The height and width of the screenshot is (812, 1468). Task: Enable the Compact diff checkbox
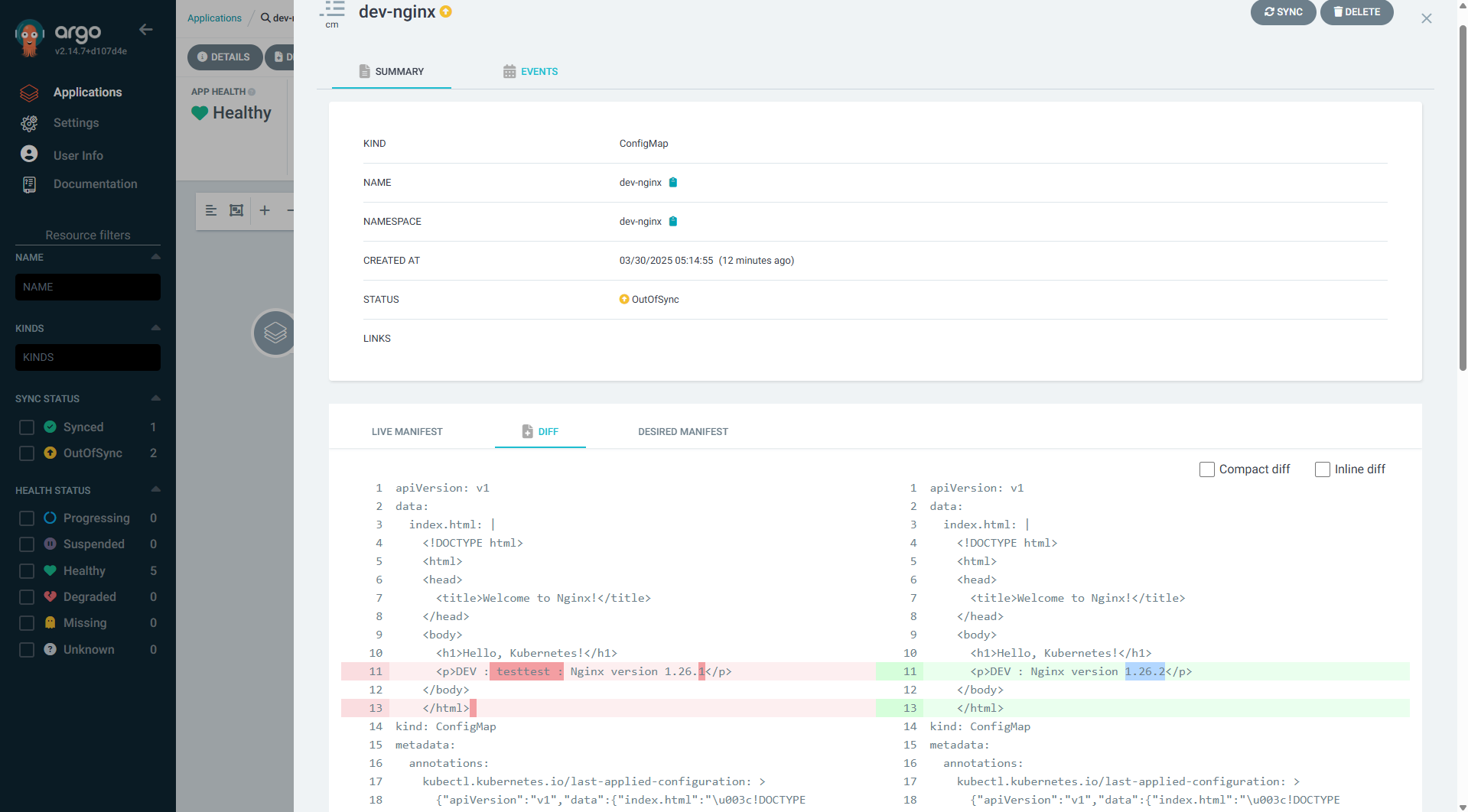pyautogui.click(x=1207, y=469)
